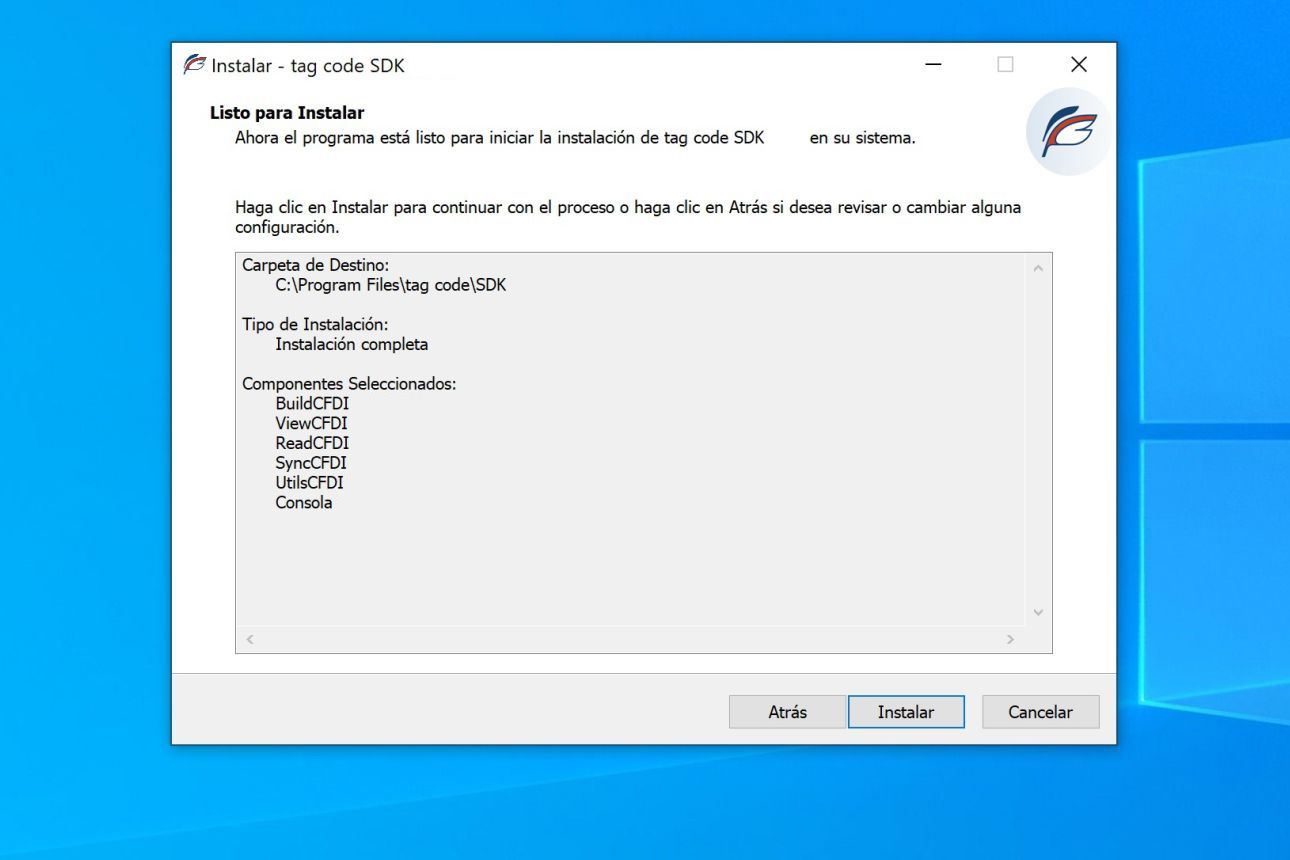Select the "Consola" component text
1290x860 pixels.
pos(304,502)
